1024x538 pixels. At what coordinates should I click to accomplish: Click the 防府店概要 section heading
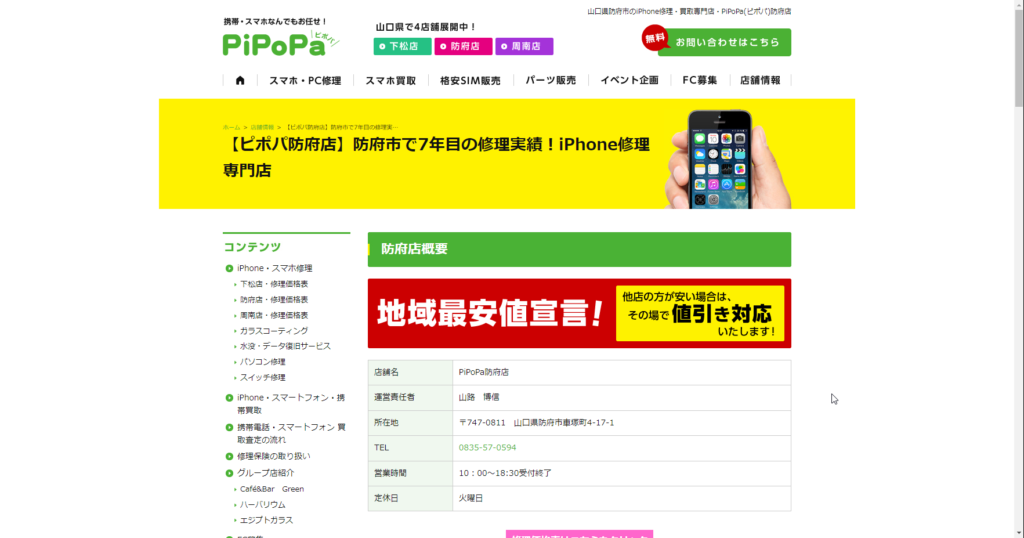click(x=579, y=249)
